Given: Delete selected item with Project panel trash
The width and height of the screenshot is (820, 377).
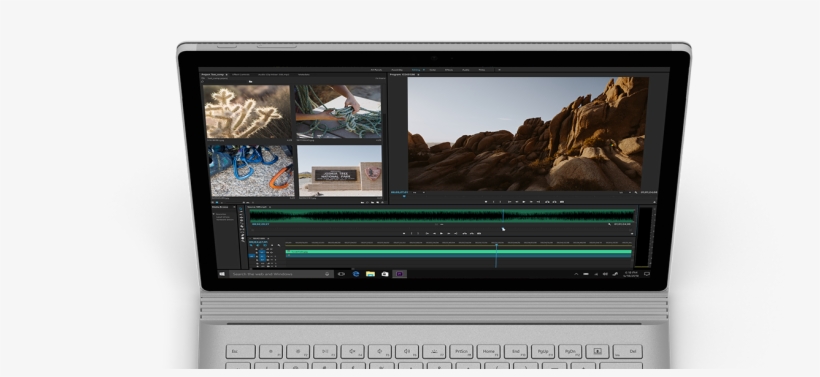Looking at the screenshot, I should click(382, 202).
